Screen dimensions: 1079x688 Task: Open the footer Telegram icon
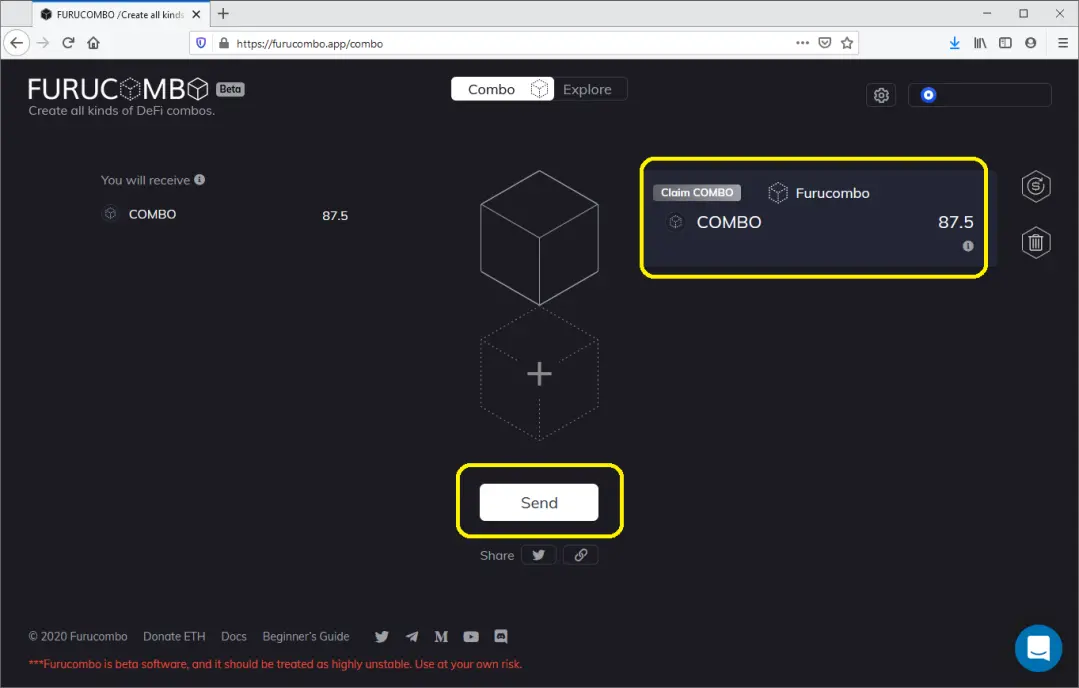coord(412,636)
